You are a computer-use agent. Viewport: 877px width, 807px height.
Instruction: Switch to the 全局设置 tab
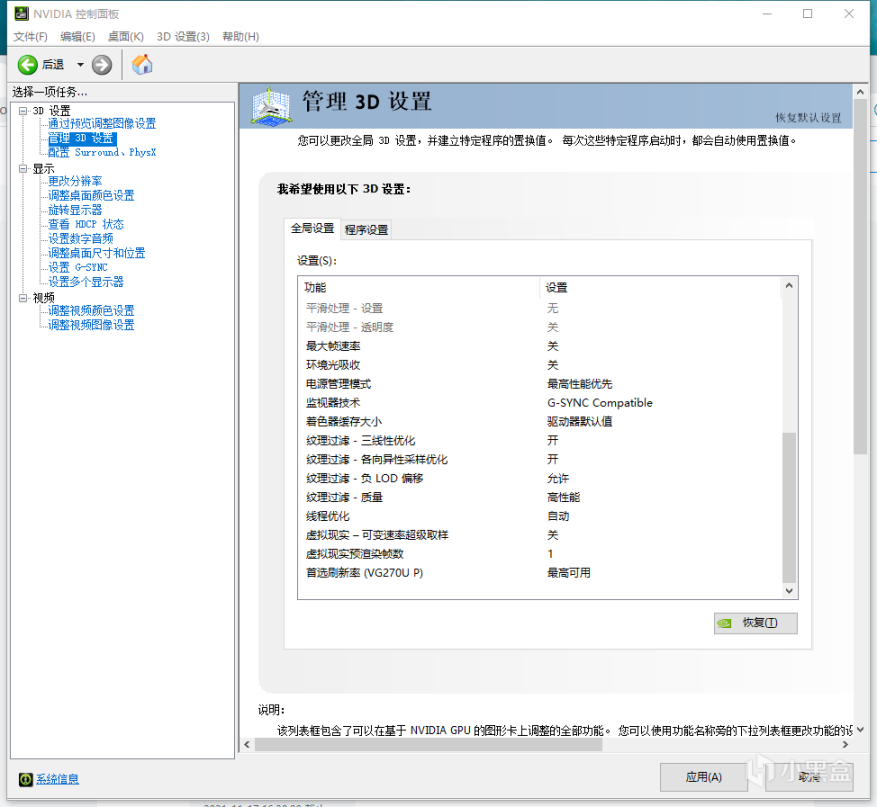click(x=312, y=228)
